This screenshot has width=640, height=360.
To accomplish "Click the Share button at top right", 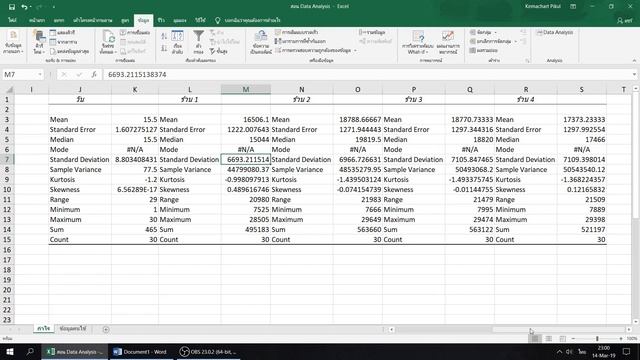I will (624, 20).
